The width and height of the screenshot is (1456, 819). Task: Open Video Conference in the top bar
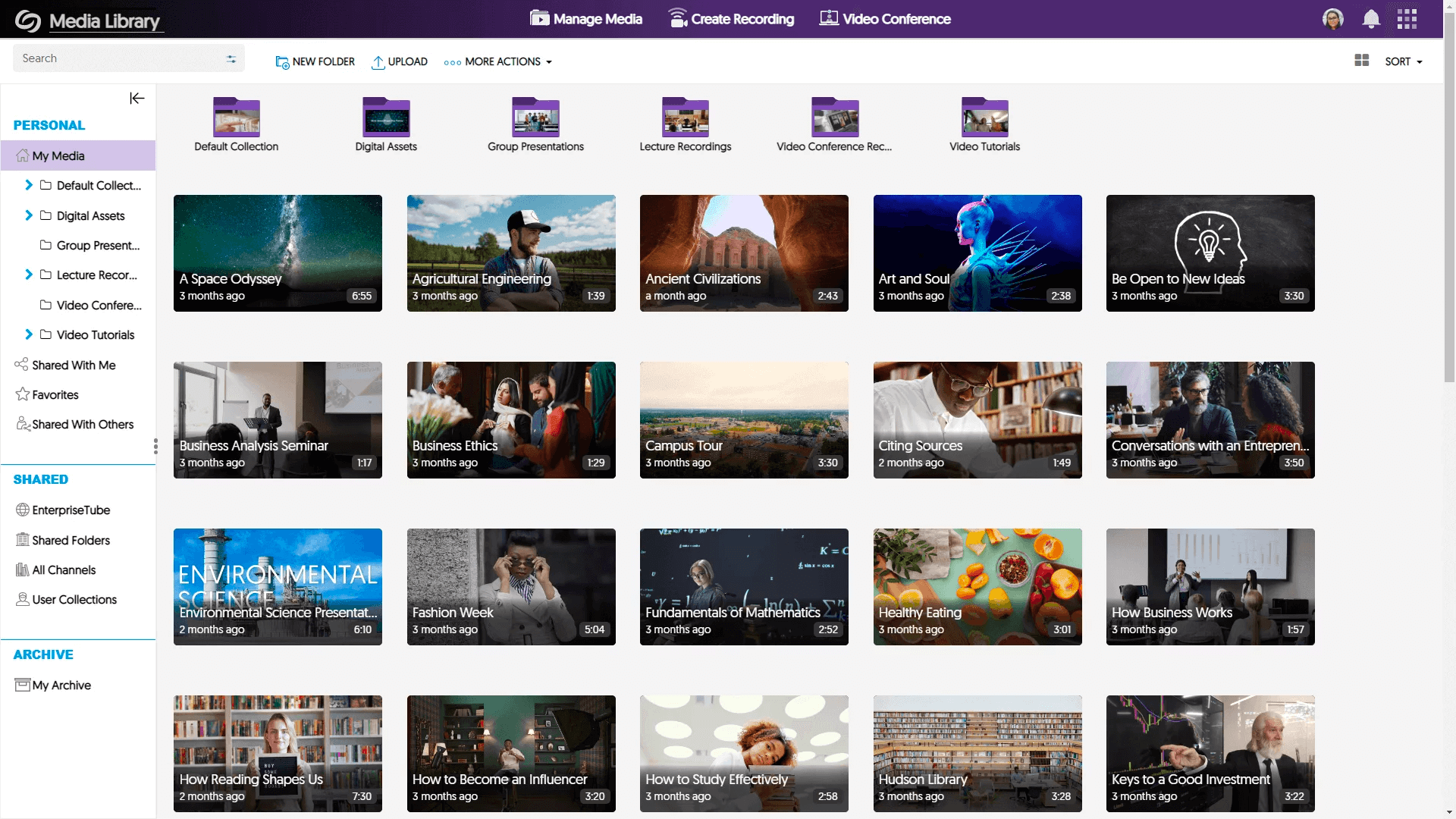pyautogui.click(x=885, y=19)
